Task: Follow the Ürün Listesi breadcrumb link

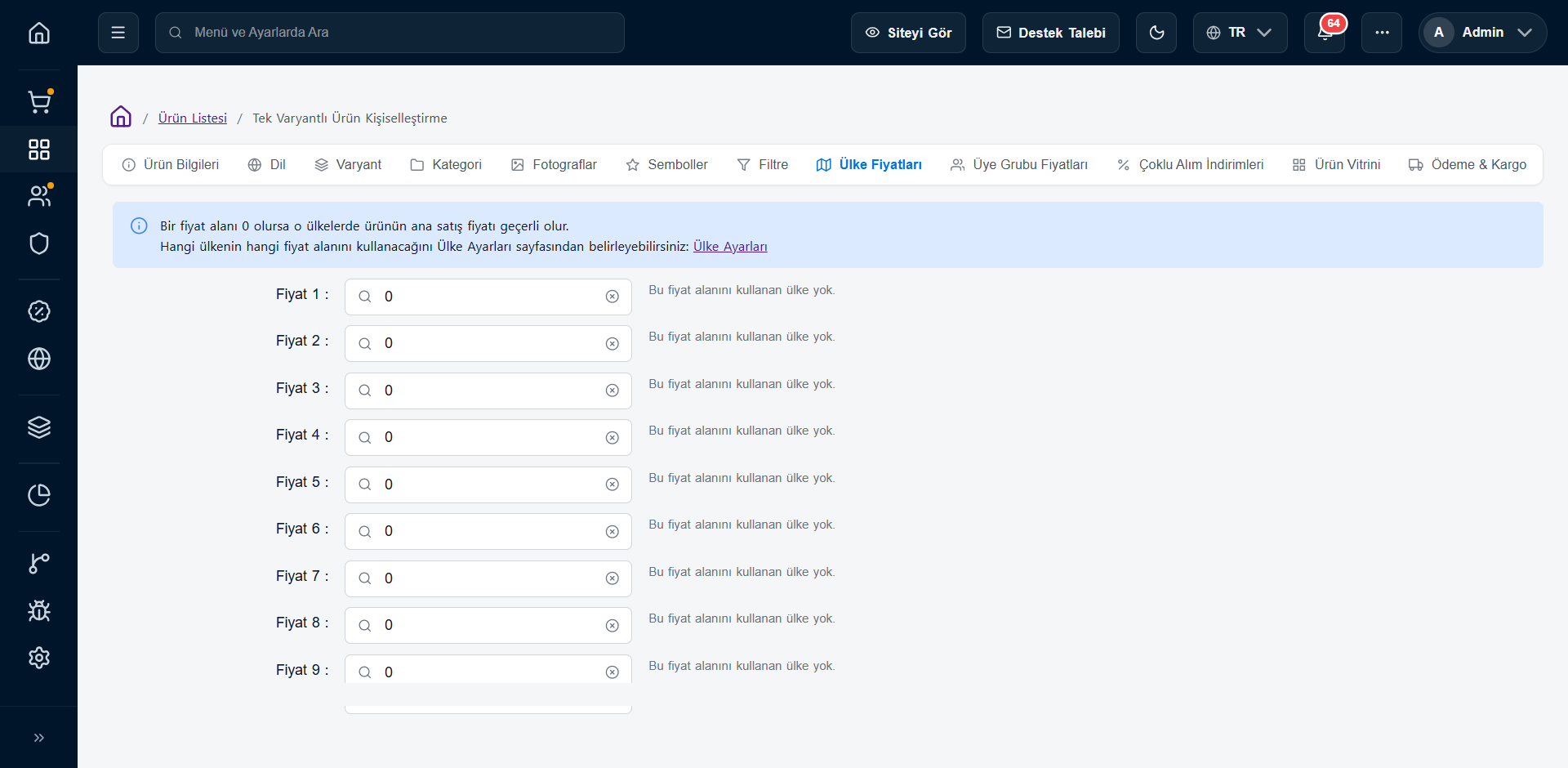Action: (193, 118)
